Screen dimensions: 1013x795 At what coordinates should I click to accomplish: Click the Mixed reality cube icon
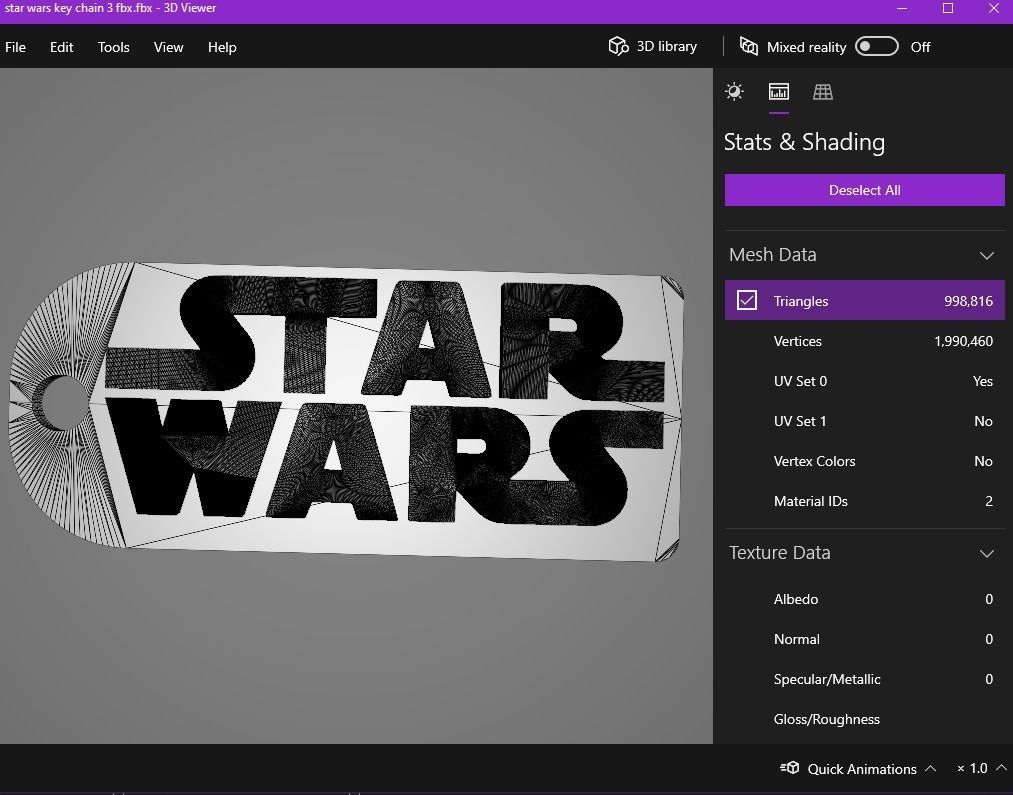click(749, 46)
